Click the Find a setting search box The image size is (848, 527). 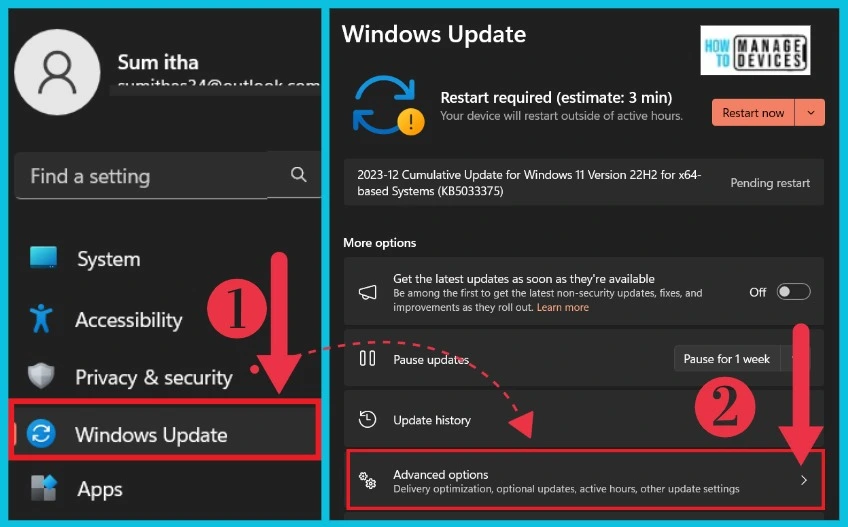point(168,176)
